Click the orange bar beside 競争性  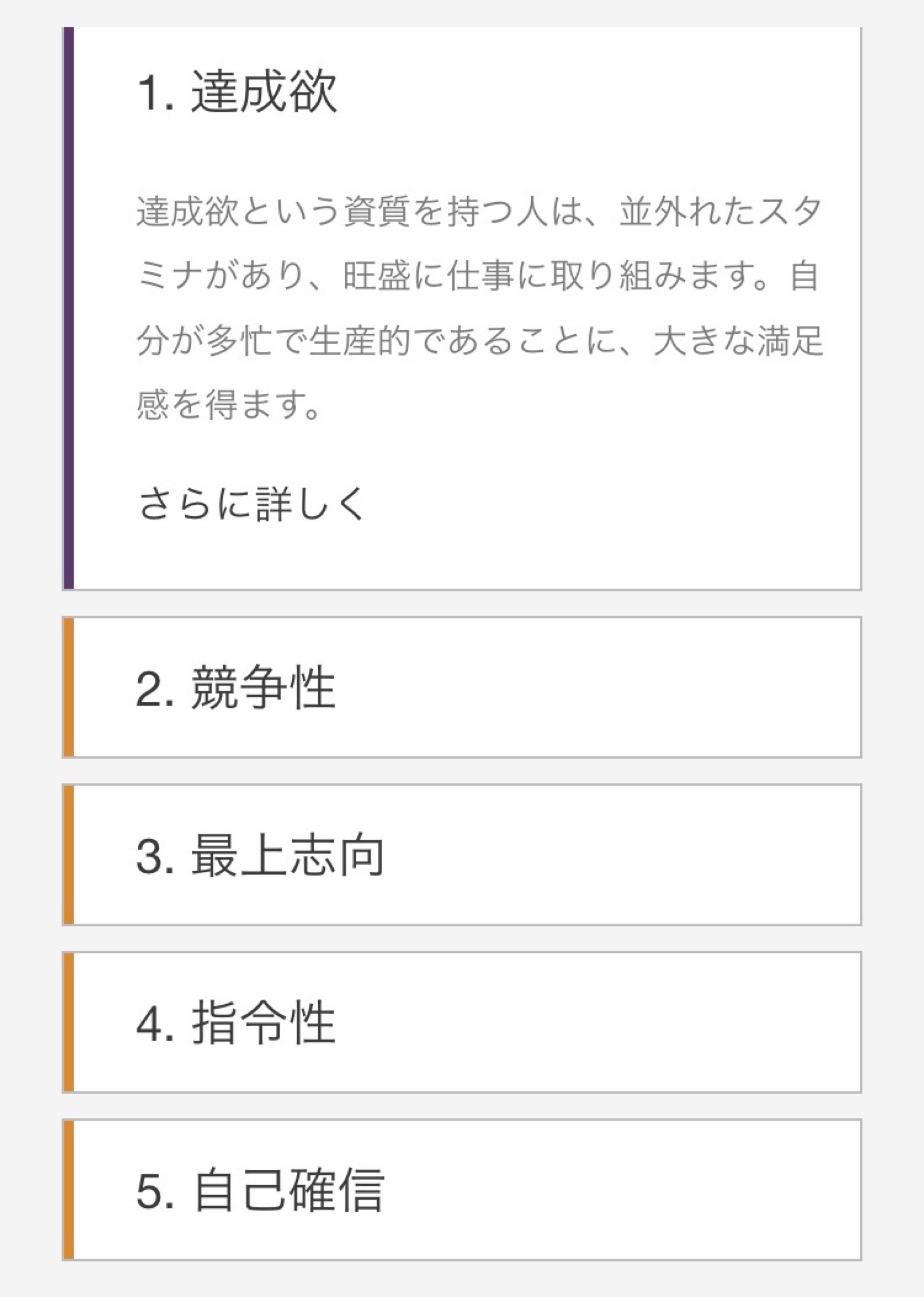pyautogui.click(x=68, y=687)
